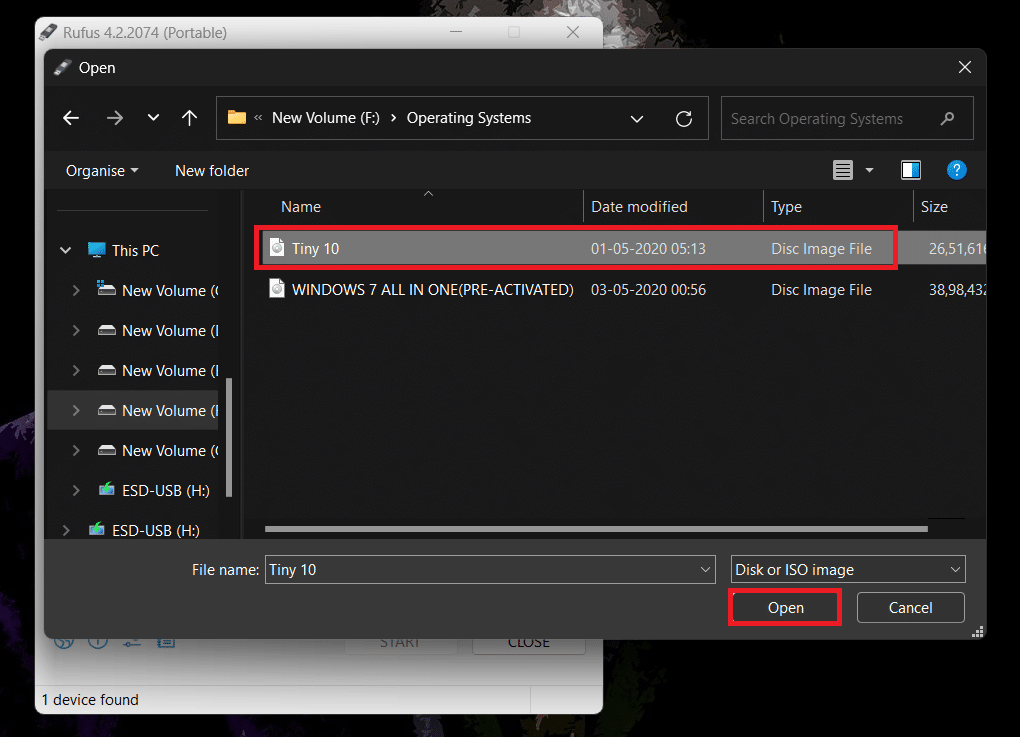Open help with the question mark icon
The image size is (1020, 737).
pos(956,170)
